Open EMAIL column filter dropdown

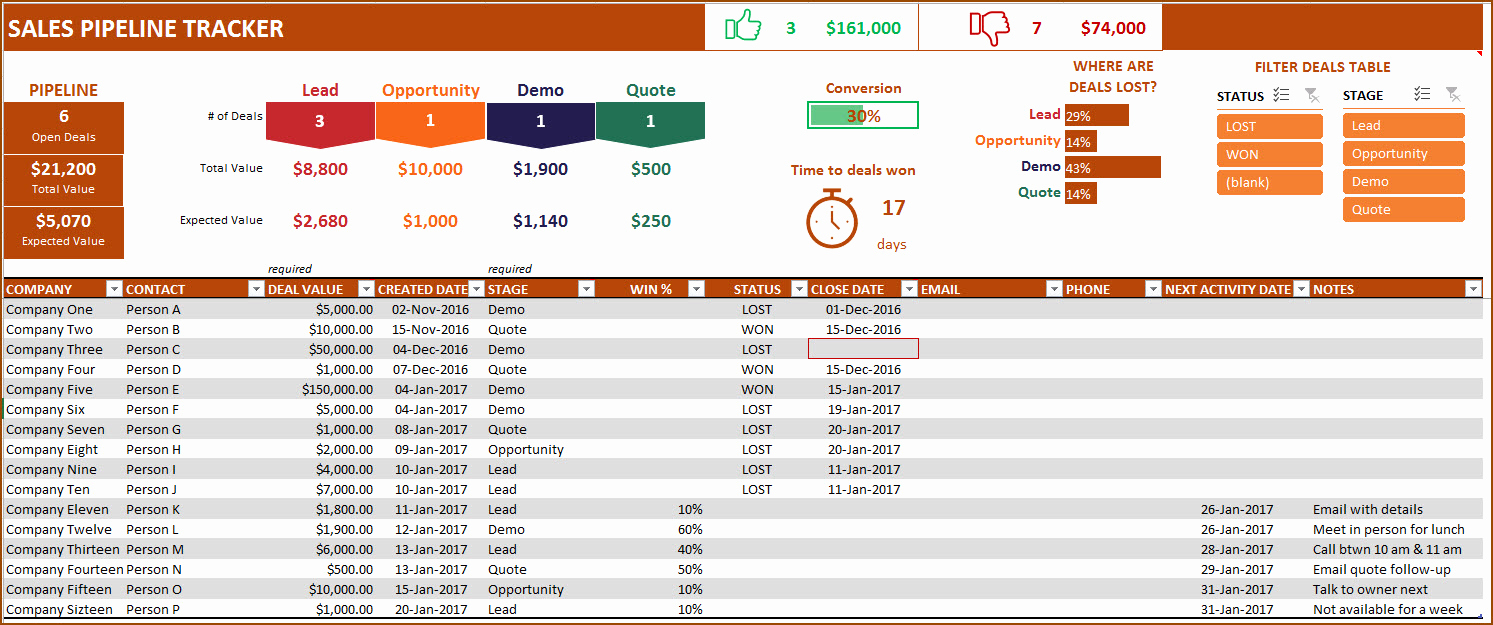1054,289
